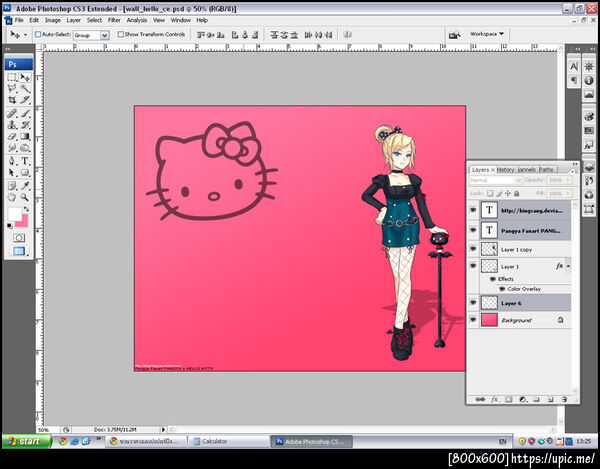Click trash icon to delete layer
Viewport: 600px width, 469px height.
(564, 399)
